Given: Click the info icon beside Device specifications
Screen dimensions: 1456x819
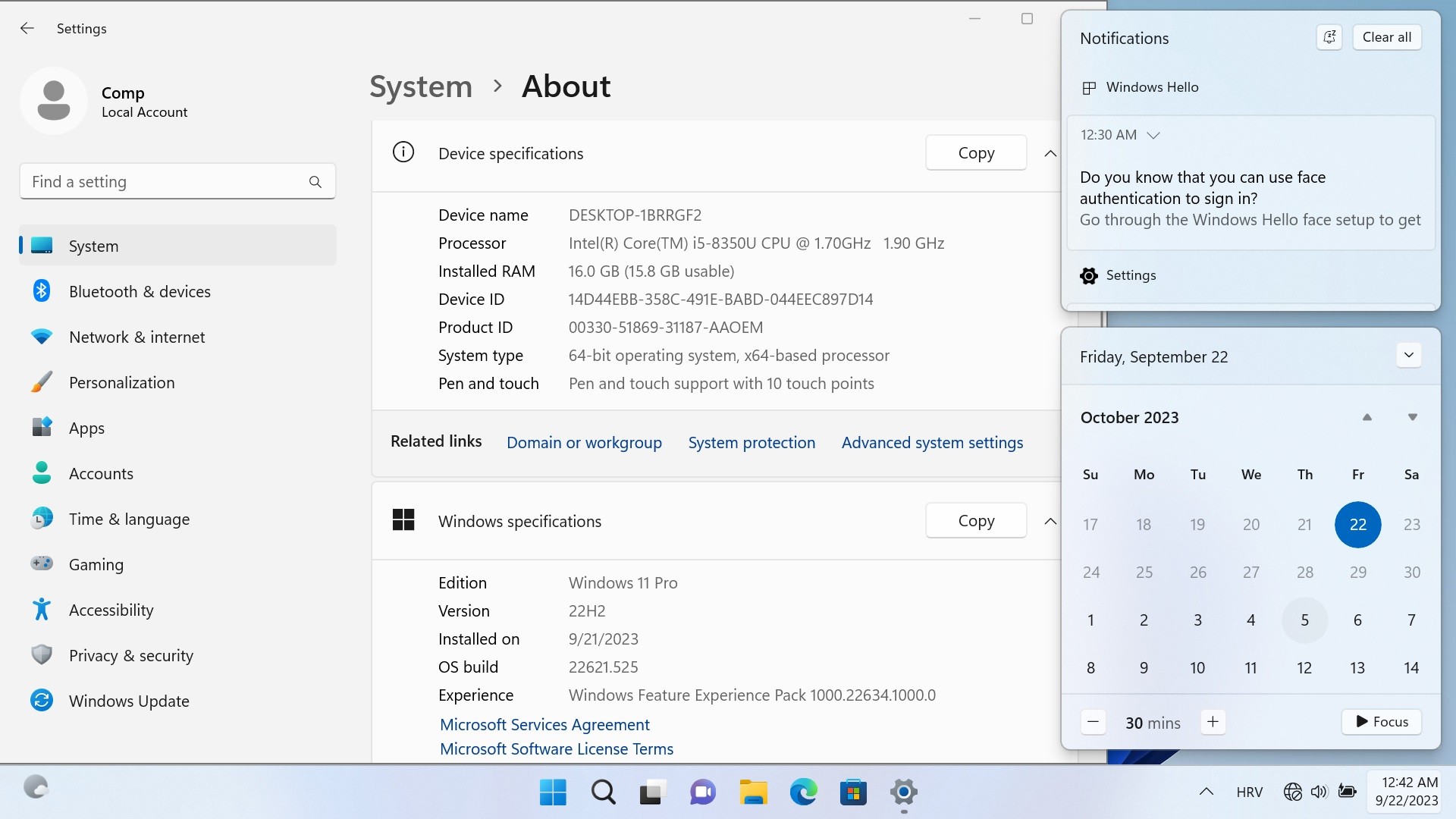Looking at the screenshot, I should [x=403, y=152].
